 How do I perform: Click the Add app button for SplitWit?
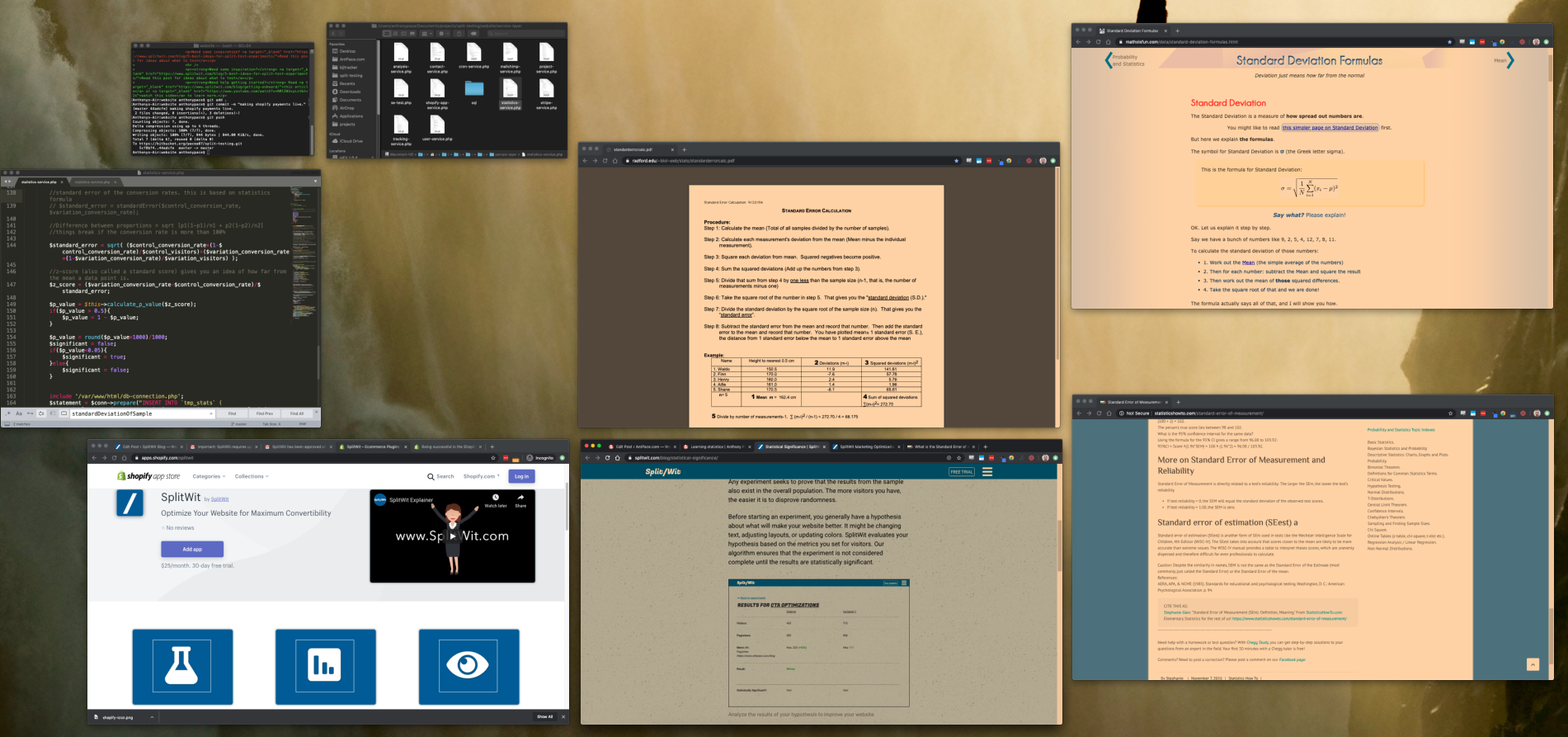(x=192, y=549)
